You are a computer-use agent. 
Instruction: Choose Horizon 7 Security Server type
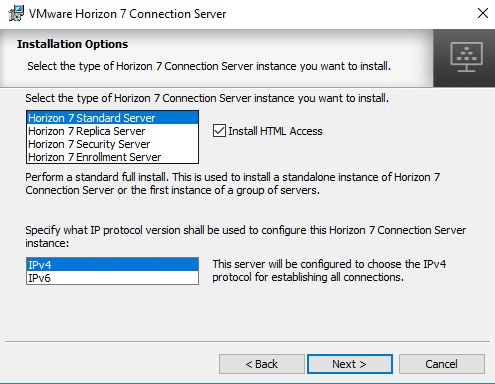[x=112, y=144]
